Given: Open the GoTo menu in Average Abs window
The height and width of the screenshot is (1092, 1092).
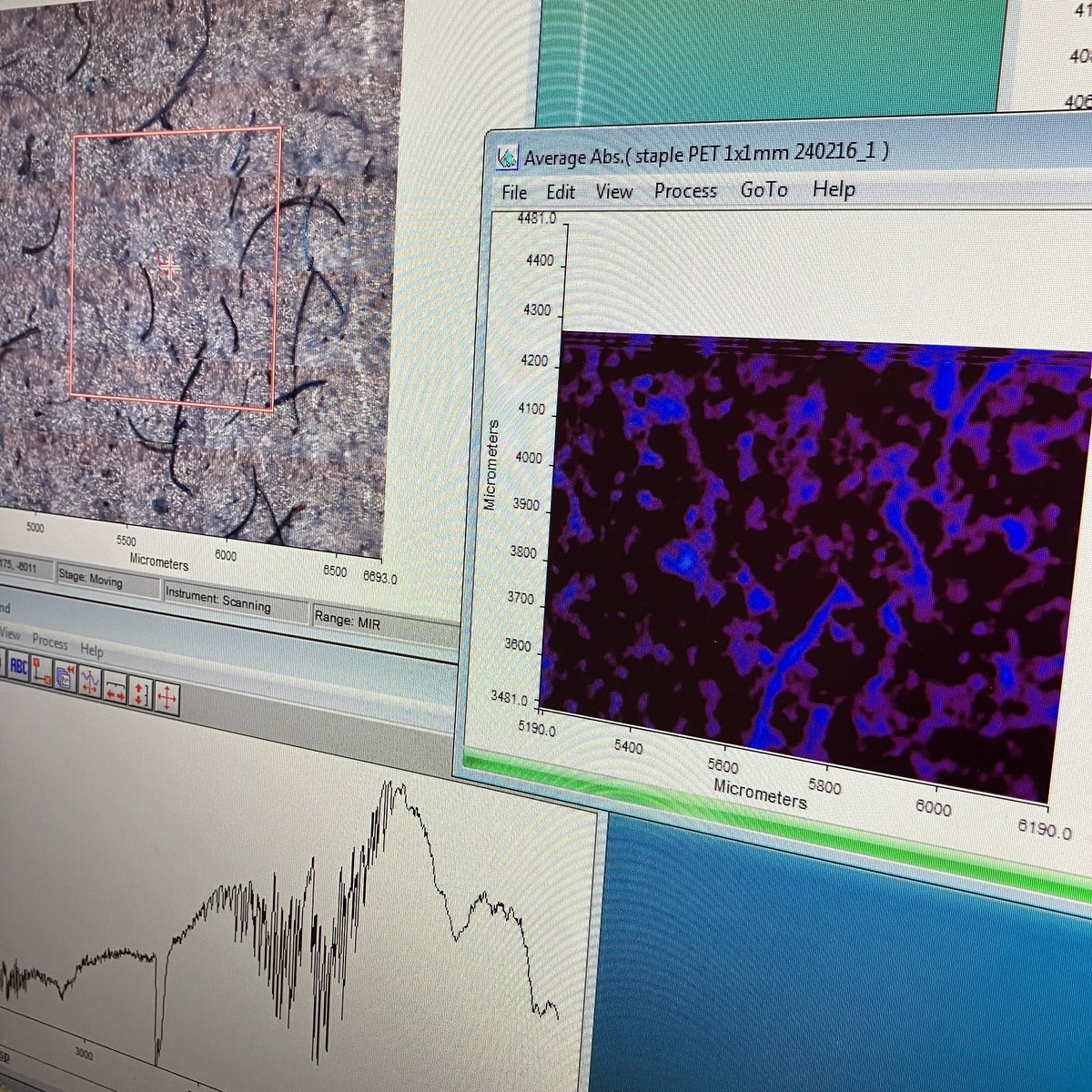Looking at the screenshot, I should click(x=763, y=190).
